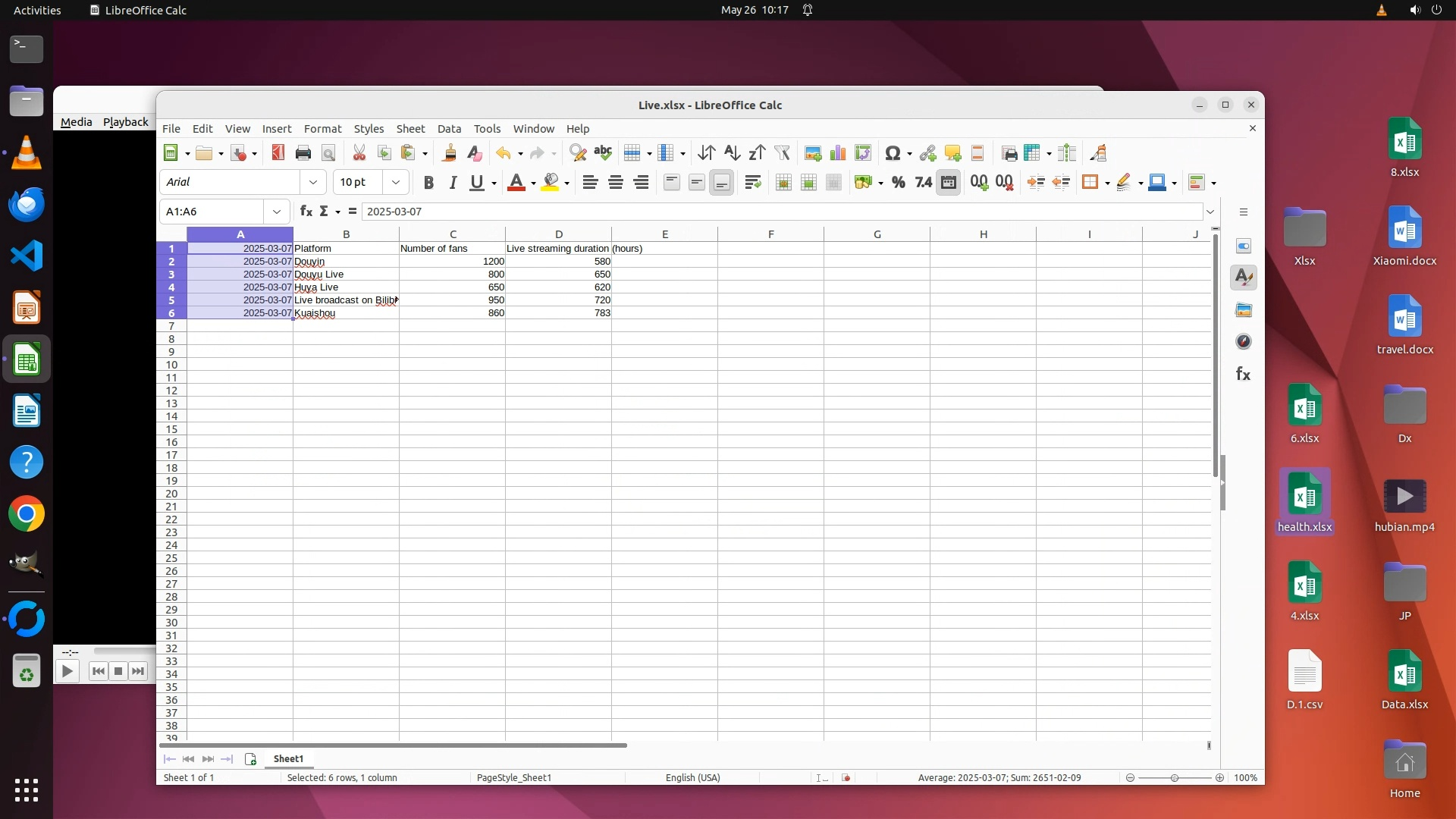Click the Sheet1 tab
Screen dimensions: 1456x819
click(288, 759)
